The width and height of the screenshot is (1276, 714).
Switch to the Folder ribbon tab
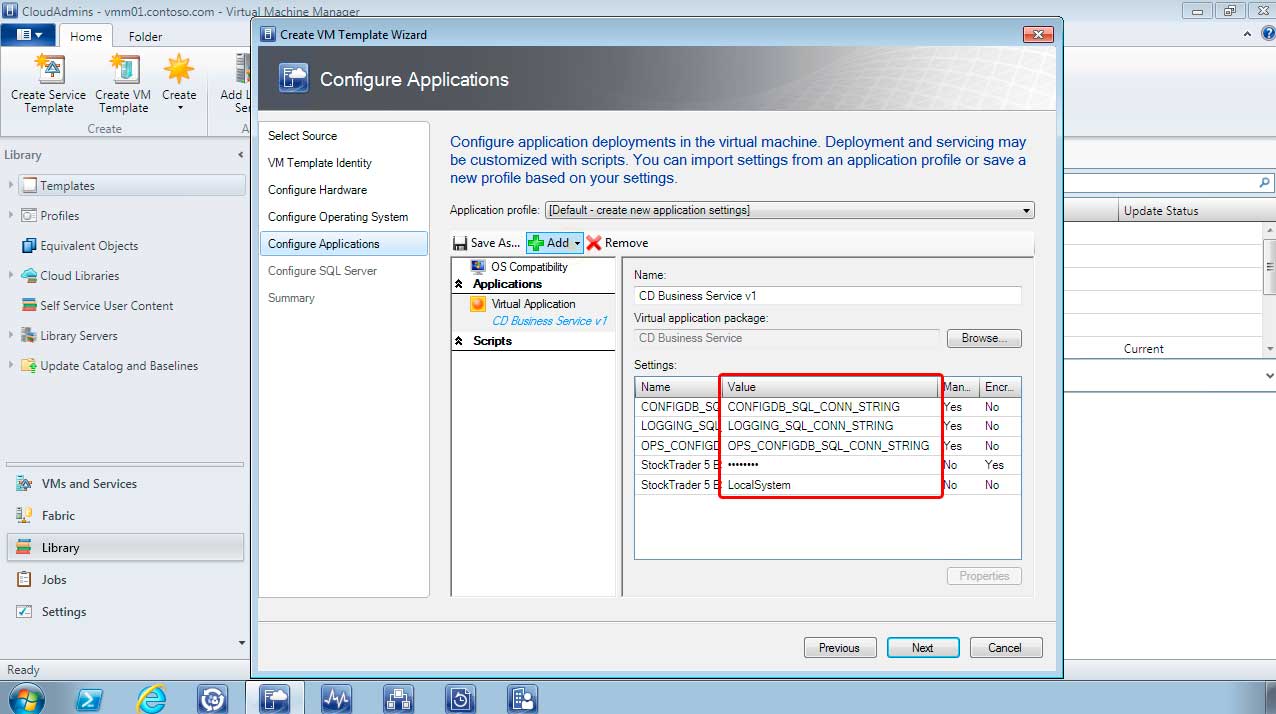pyautogui.click(x=145, y=36)
